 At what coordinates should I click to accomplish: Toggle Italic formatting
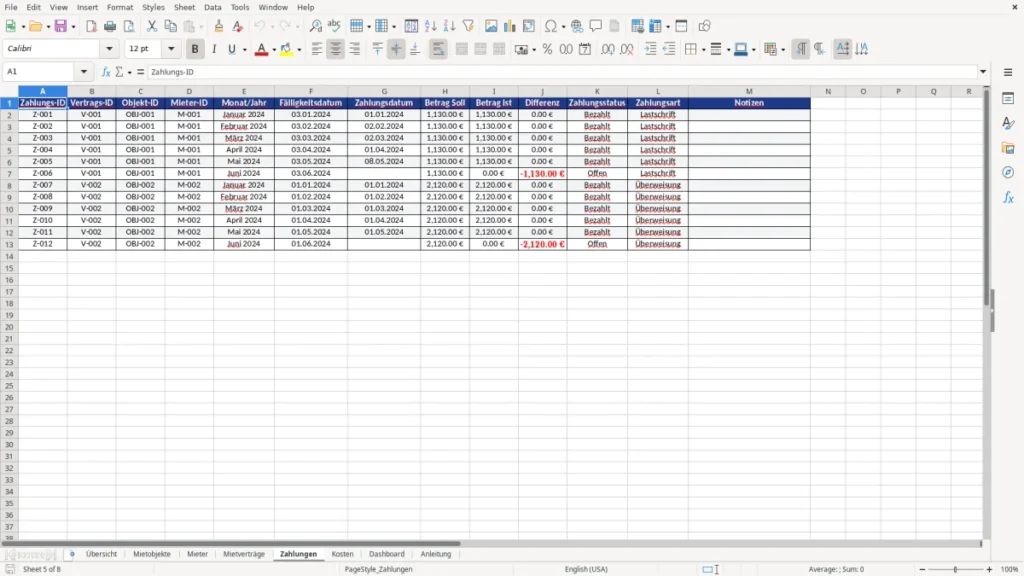tap(214, 49)
